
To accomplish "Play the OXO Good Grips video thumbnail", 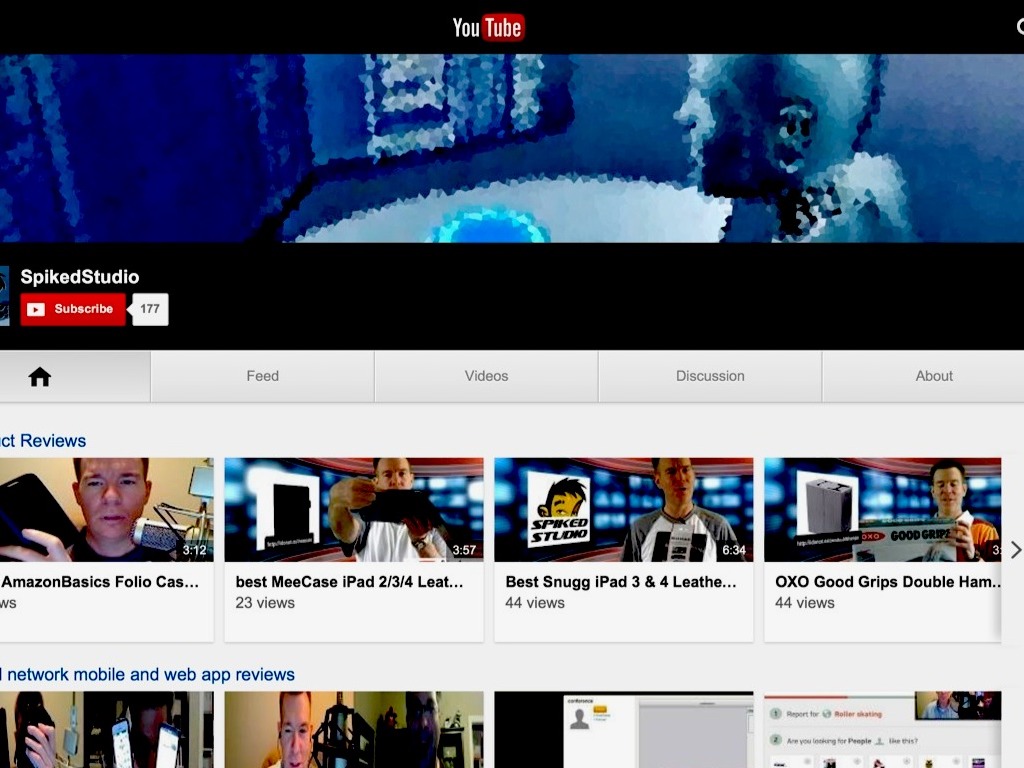I will 882,509.
